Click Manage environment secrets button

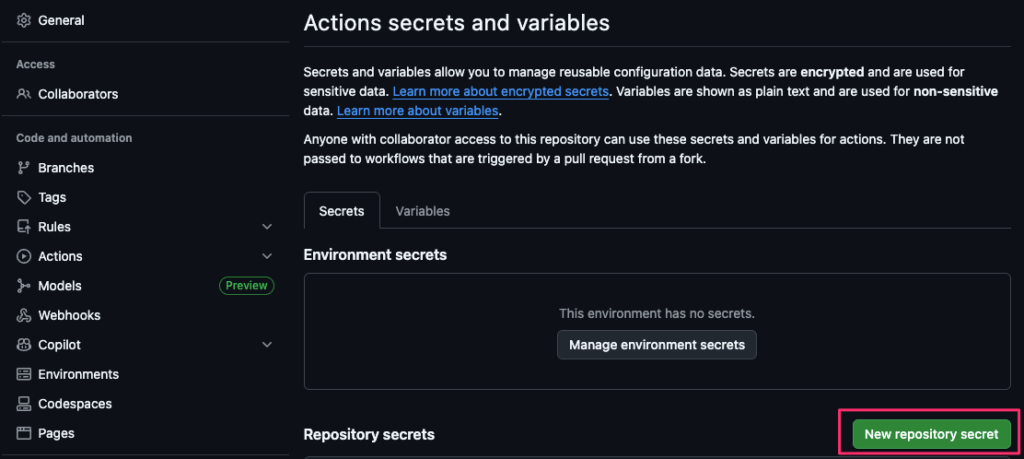tap(657, 345)
